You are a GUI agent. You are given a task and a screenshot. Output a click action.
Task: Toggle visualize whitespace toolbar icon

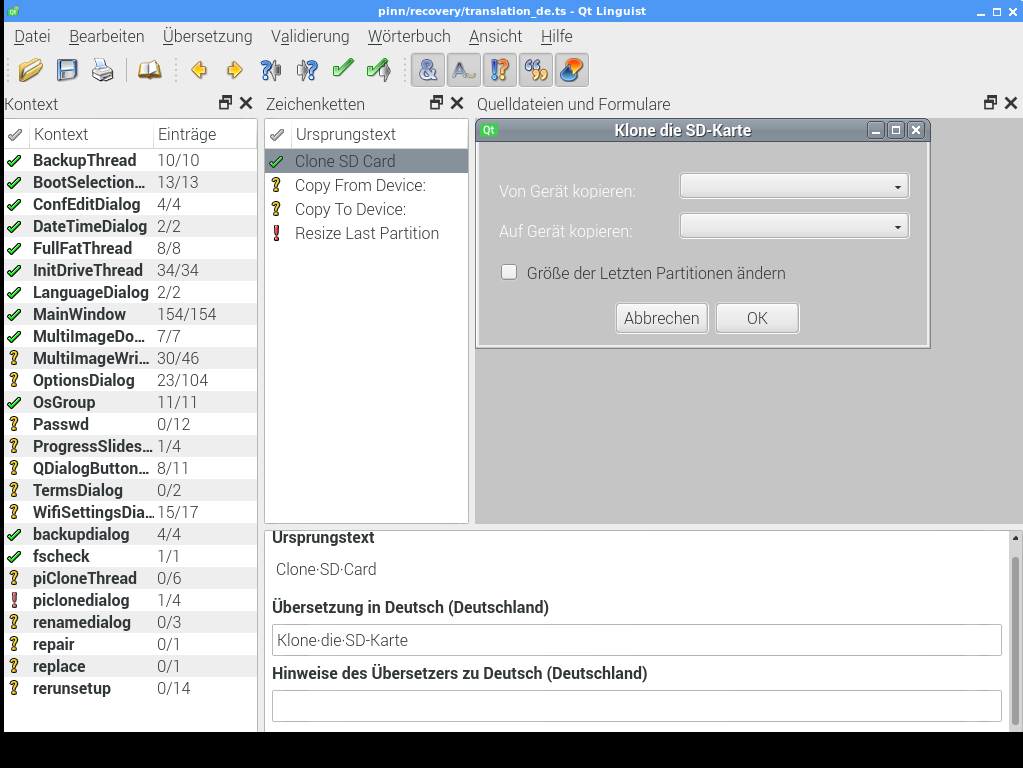tap(572, 70)
